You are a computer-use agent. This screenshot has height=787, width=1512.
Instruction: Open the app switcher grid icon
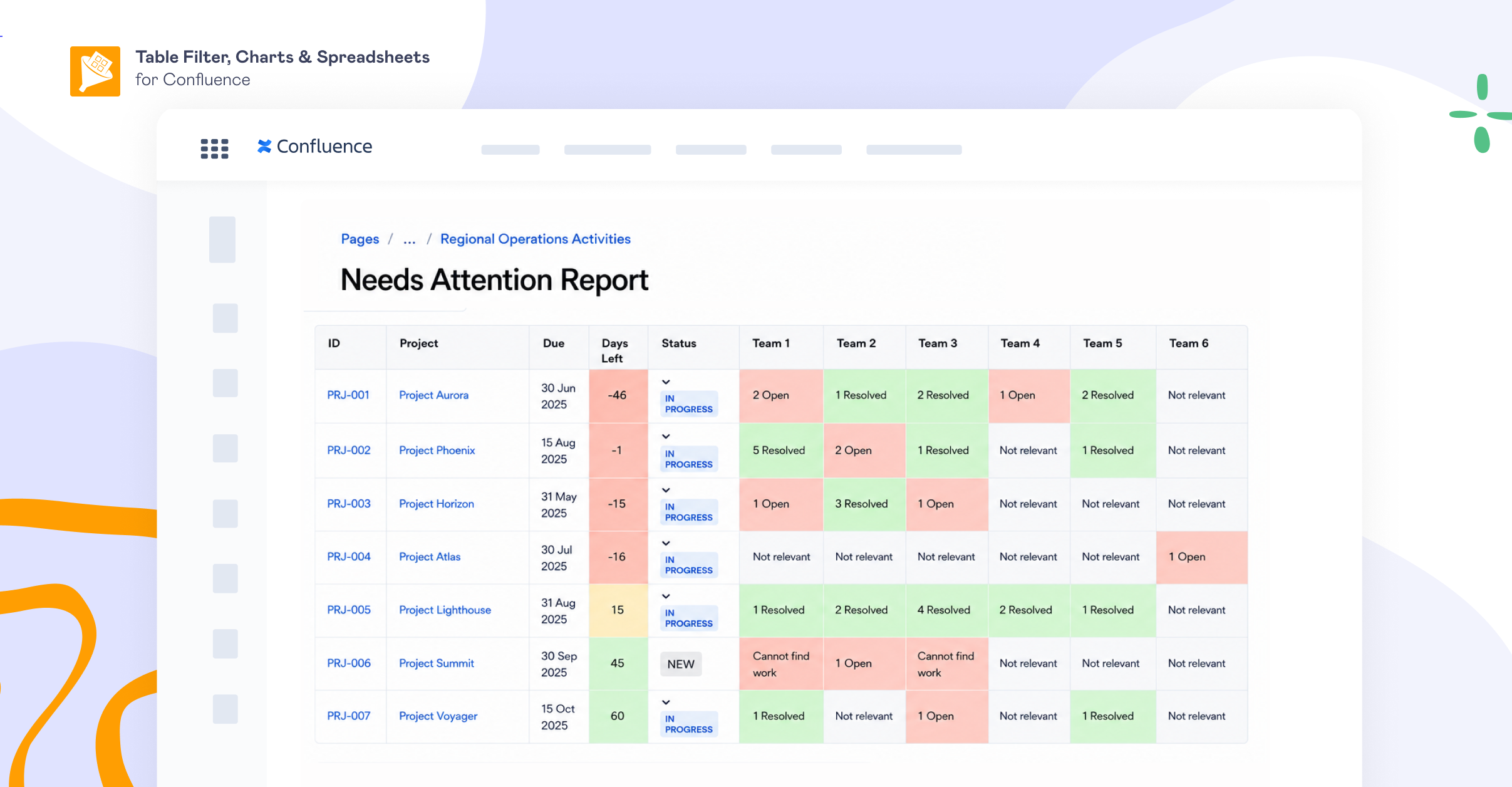click(214, 149)
